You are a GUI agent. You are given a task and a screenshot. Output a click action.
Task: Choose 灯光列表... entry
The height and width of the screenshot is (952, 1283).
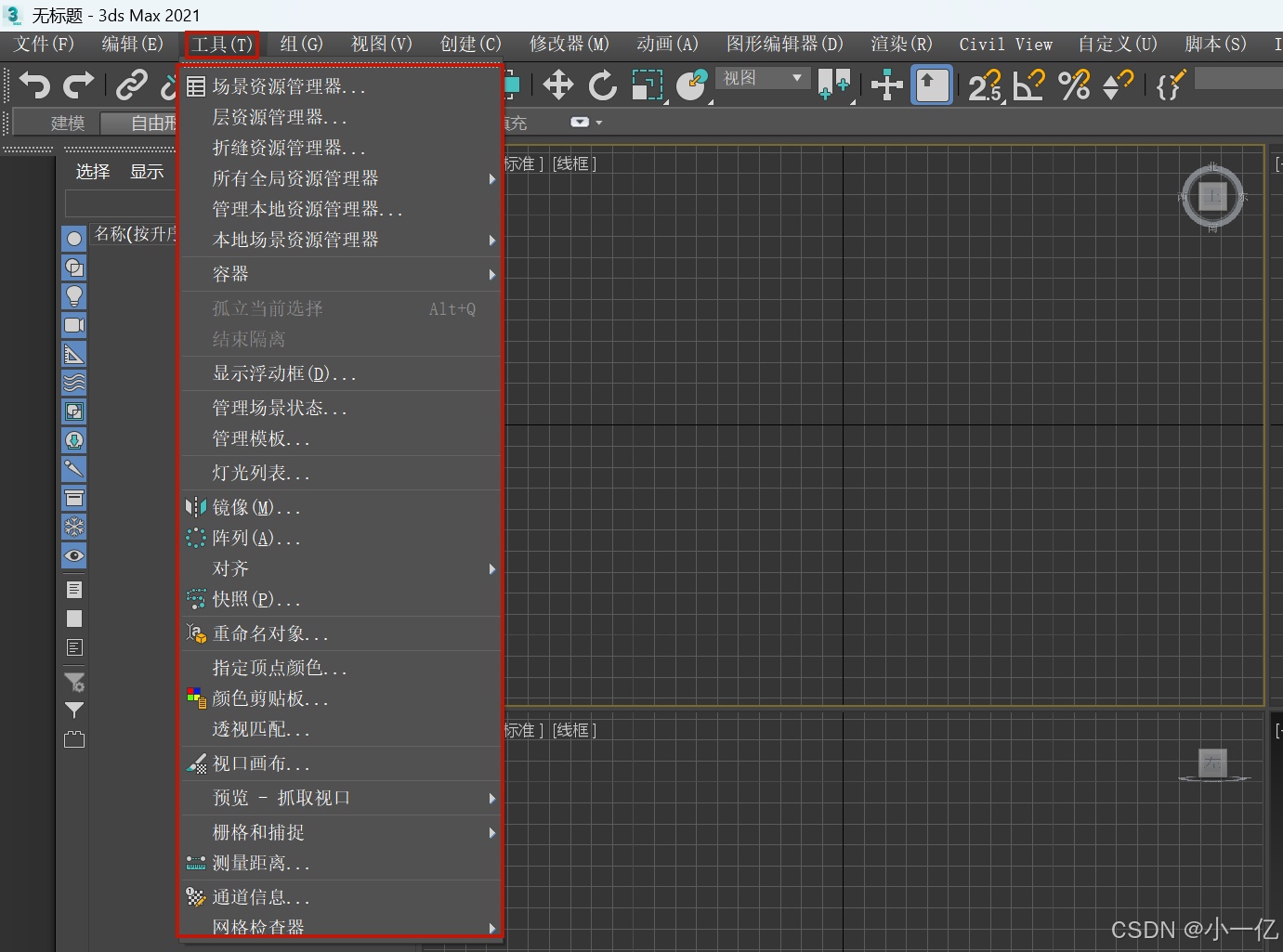coord(341,473)
